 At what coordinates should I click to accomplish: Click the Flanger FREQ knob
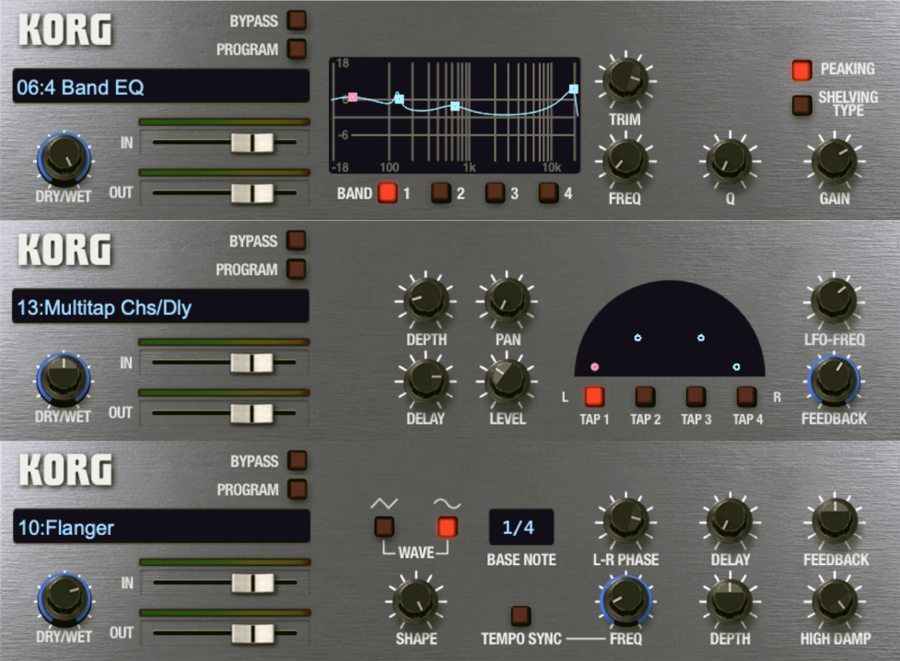(x=626, y=601)
